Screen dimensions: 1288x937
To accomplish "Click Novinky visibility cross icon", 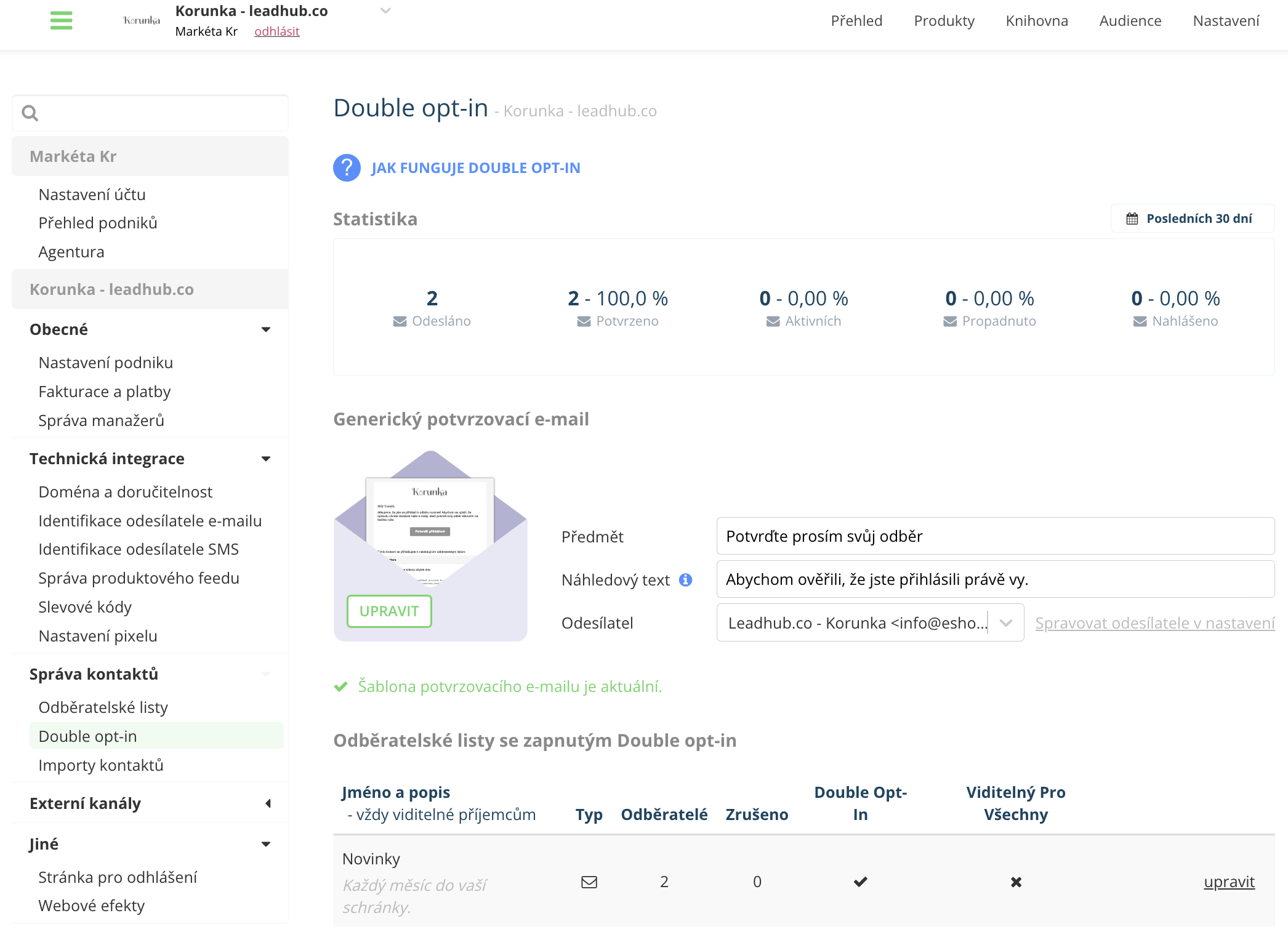I will (1016, 882).
